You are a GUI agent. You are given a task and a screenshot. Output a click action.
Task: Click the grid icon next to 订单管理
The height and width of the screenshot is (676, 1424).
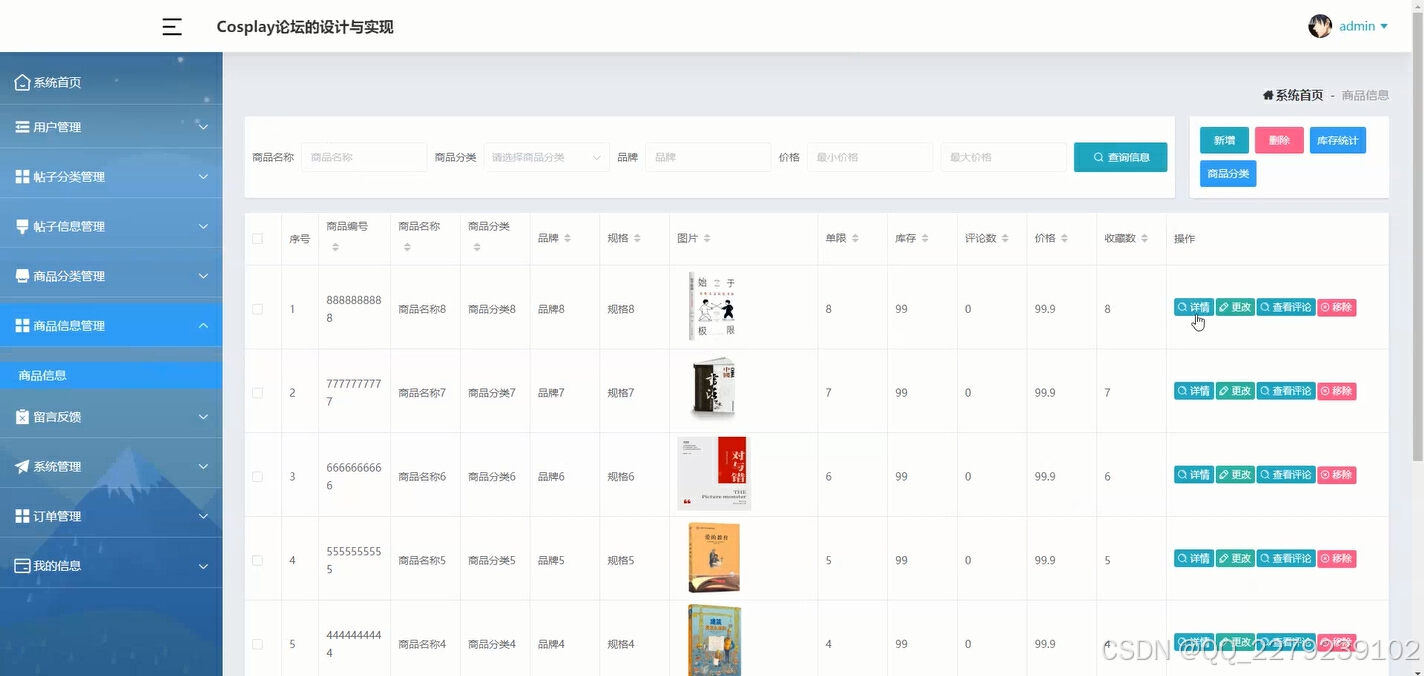tap(21, 515)
